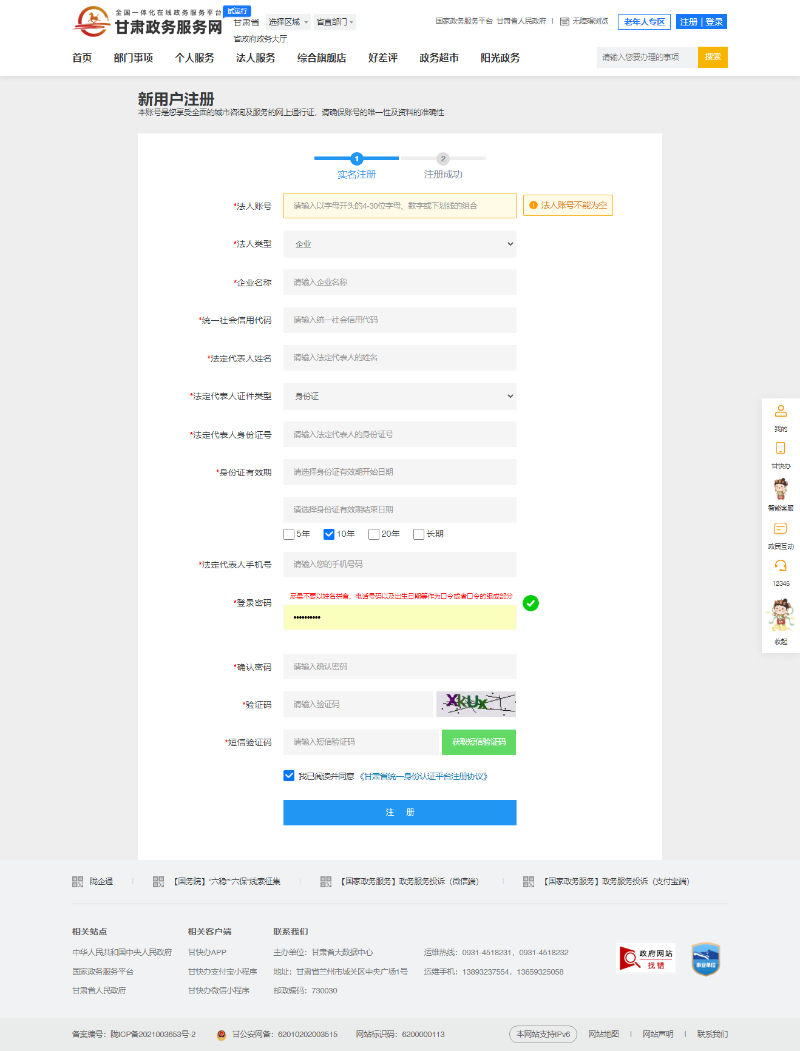Uncheck the 10年 validity checkbox

click(x=329, y=534)
